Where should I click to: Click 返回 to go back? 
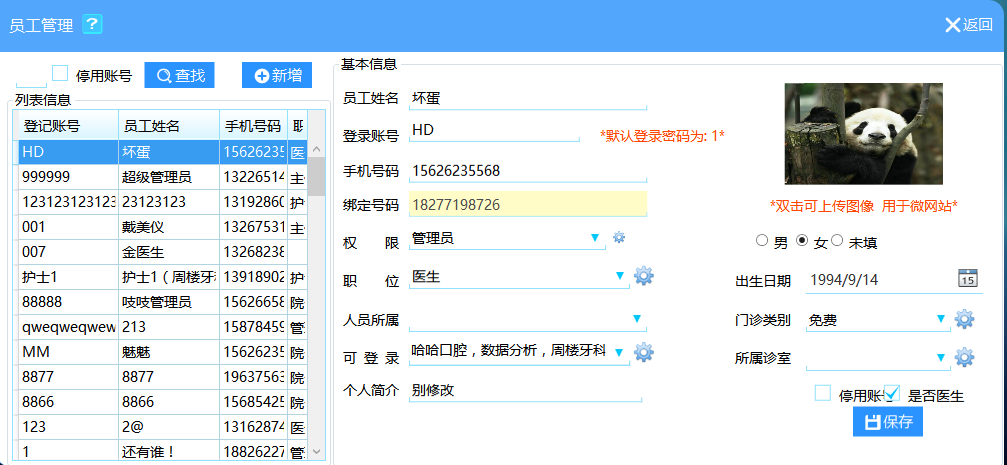968,25
